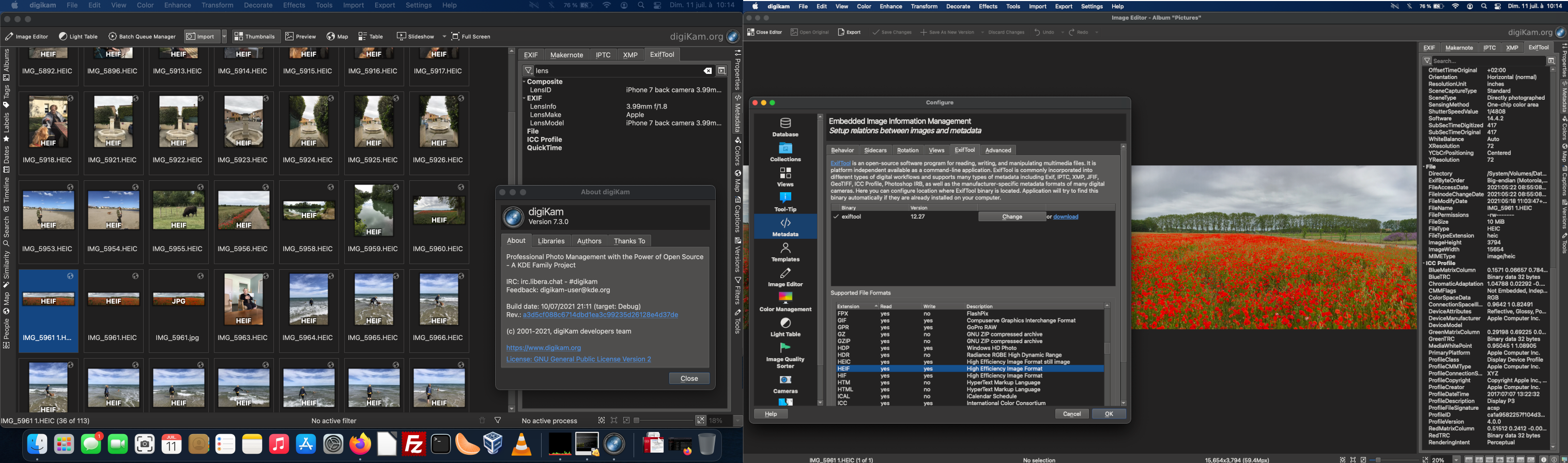Open Light Table from the main window toolbar
The width and height of the screenshot is (1568, 463).
point(79,37)
